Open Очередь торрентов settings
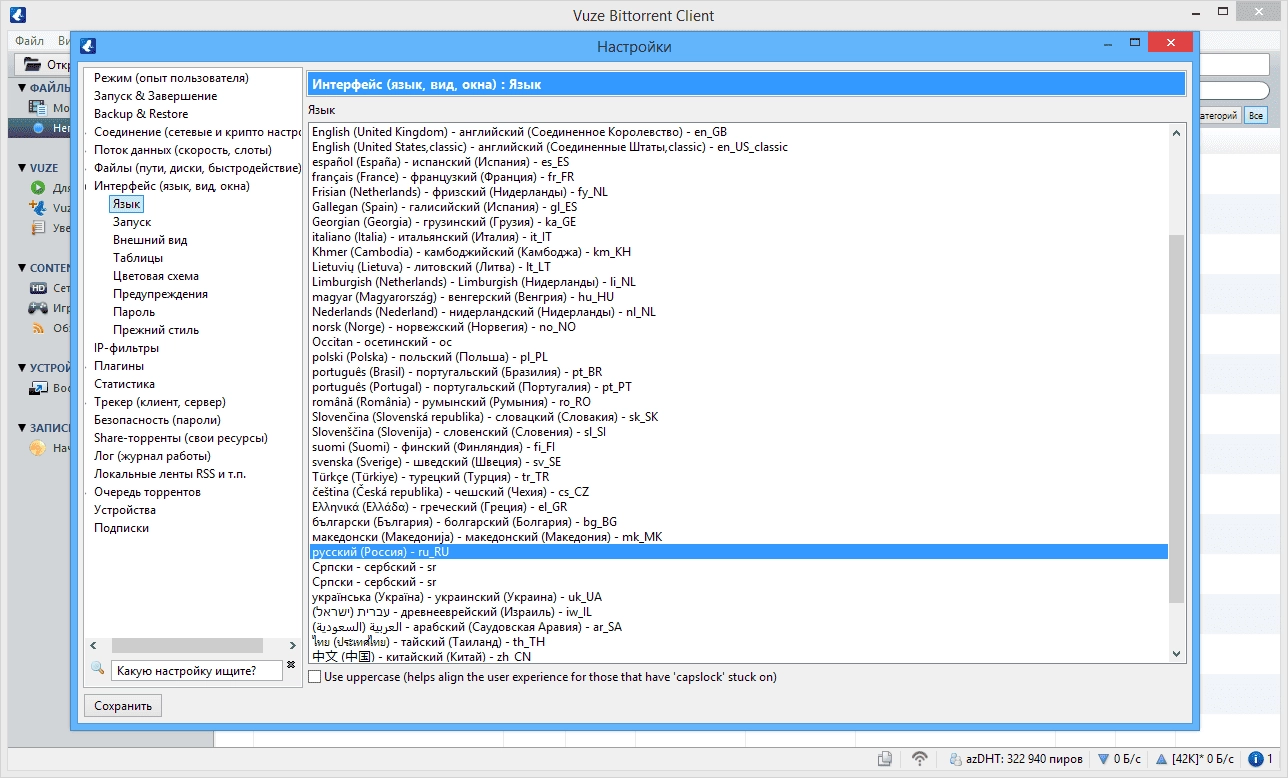 147,492
